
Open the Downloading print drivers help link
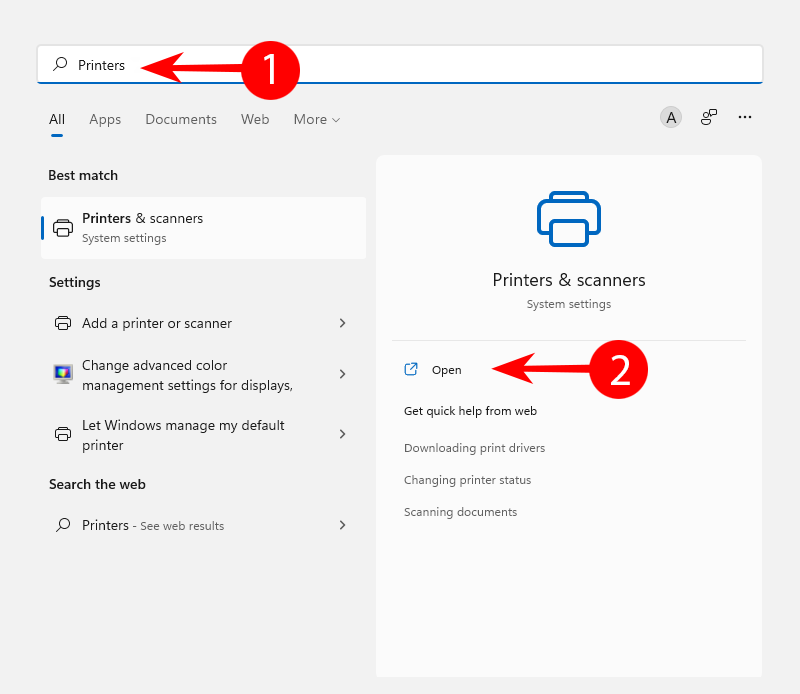coord(474,448)
